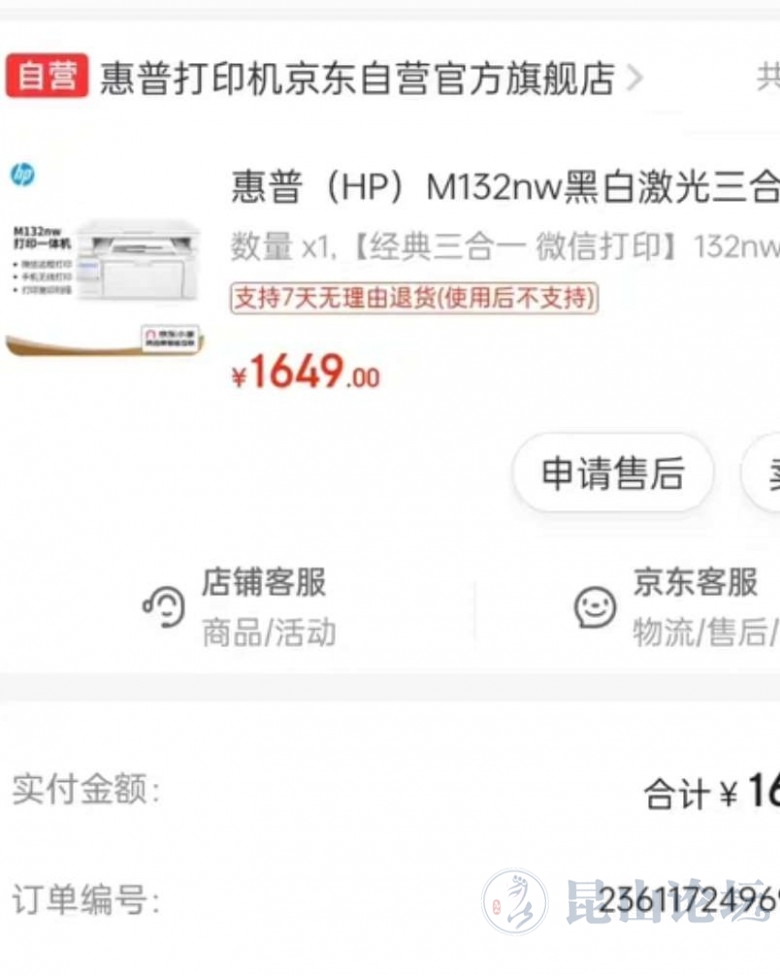Open the 惠普（HP）M132nw product title
Image resolution: width=780 pixels, height=976 pixels.
coord(505,187)
